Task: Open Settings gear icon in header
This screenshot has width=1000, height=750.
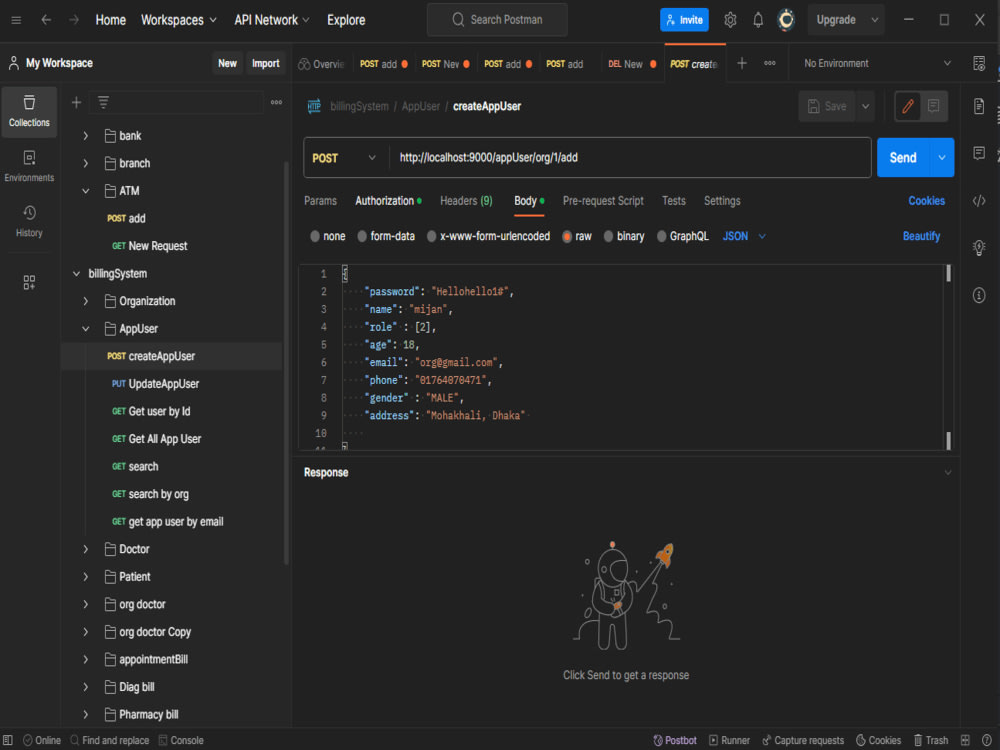Action: [x=730, y=20]
